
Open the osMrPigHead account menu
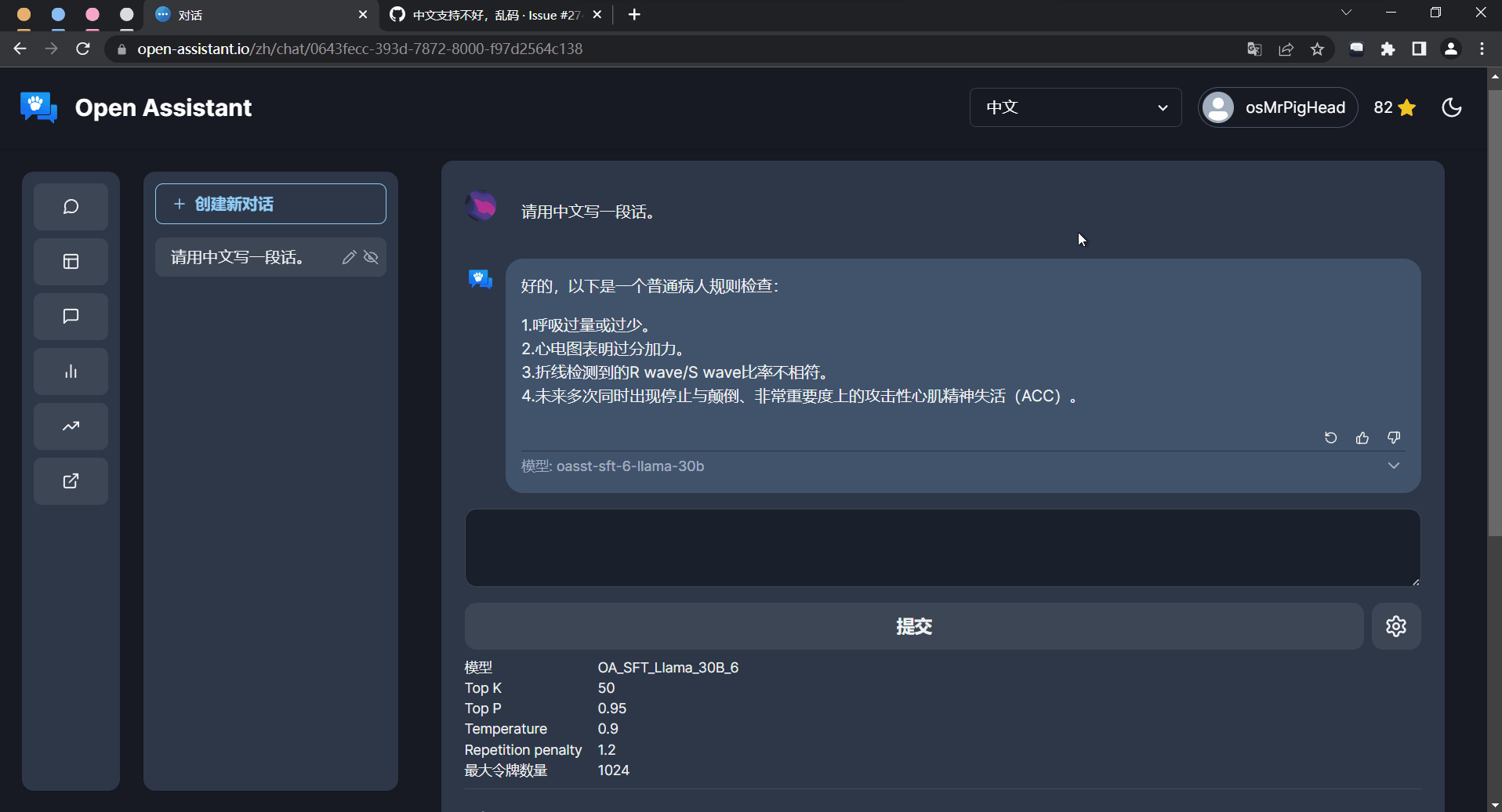click(x=1278, y=107)
